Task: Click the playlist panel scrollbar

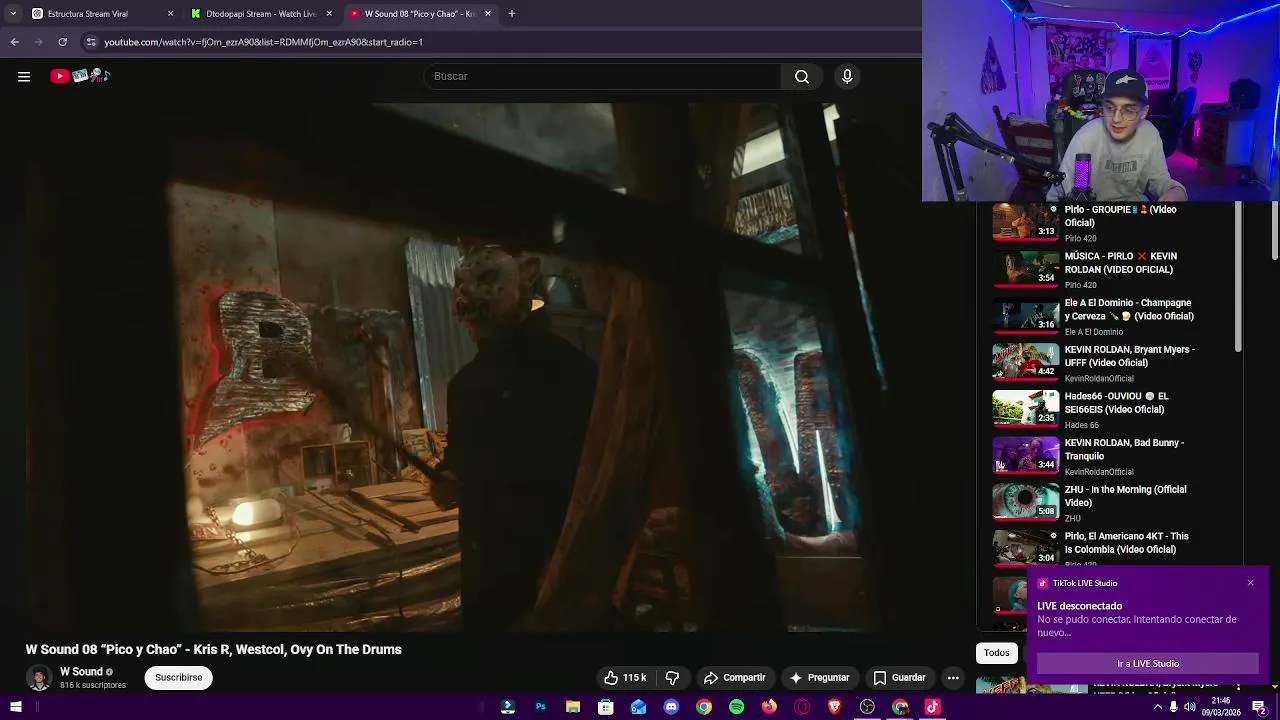Action: [1238, 277]
